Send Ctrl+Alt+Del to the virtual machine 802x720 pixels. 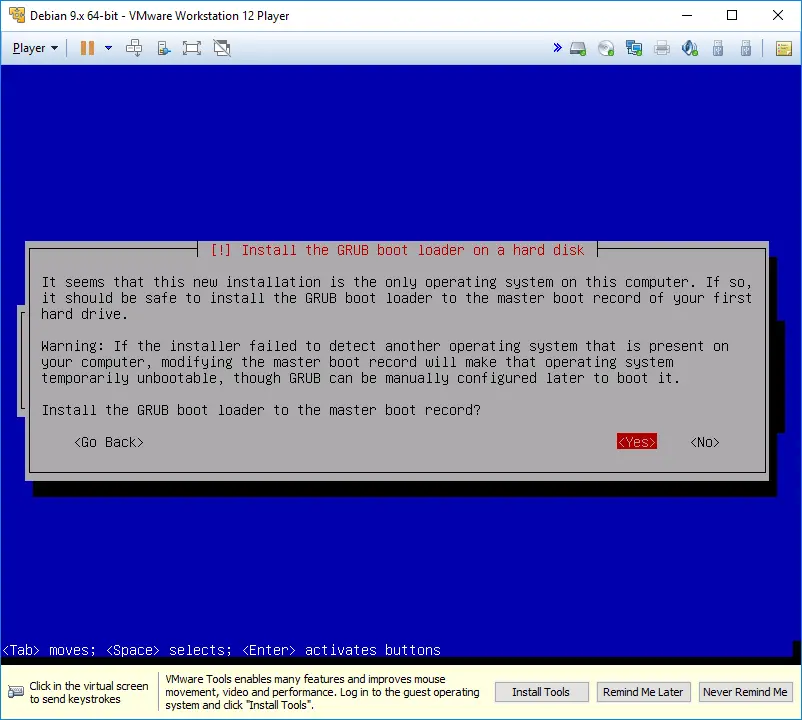(134, 48)
